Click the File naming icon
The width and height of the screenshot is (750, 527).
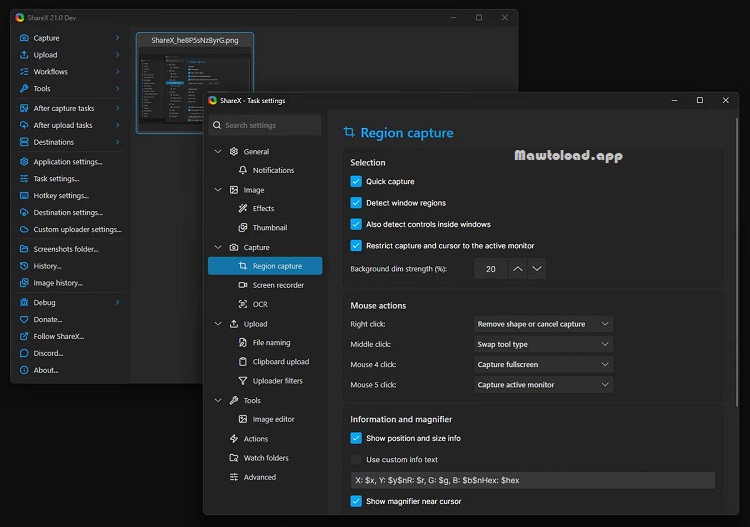[243, 342]
